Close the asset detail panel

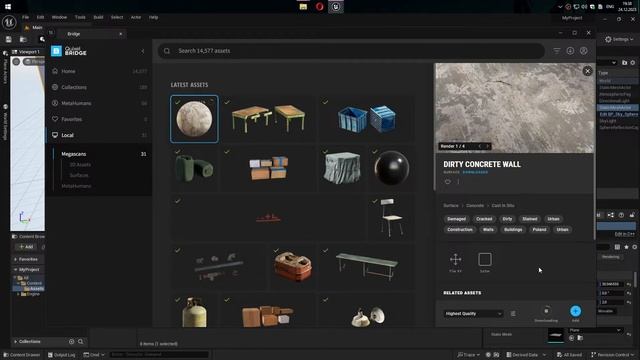(587, 71)
